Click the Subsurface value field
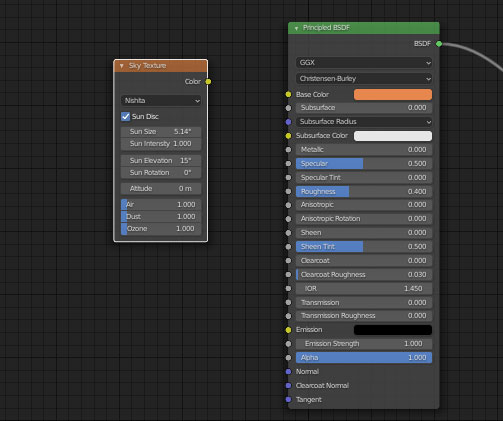Screen dimensions: 503x421 (x=364, y=108)
